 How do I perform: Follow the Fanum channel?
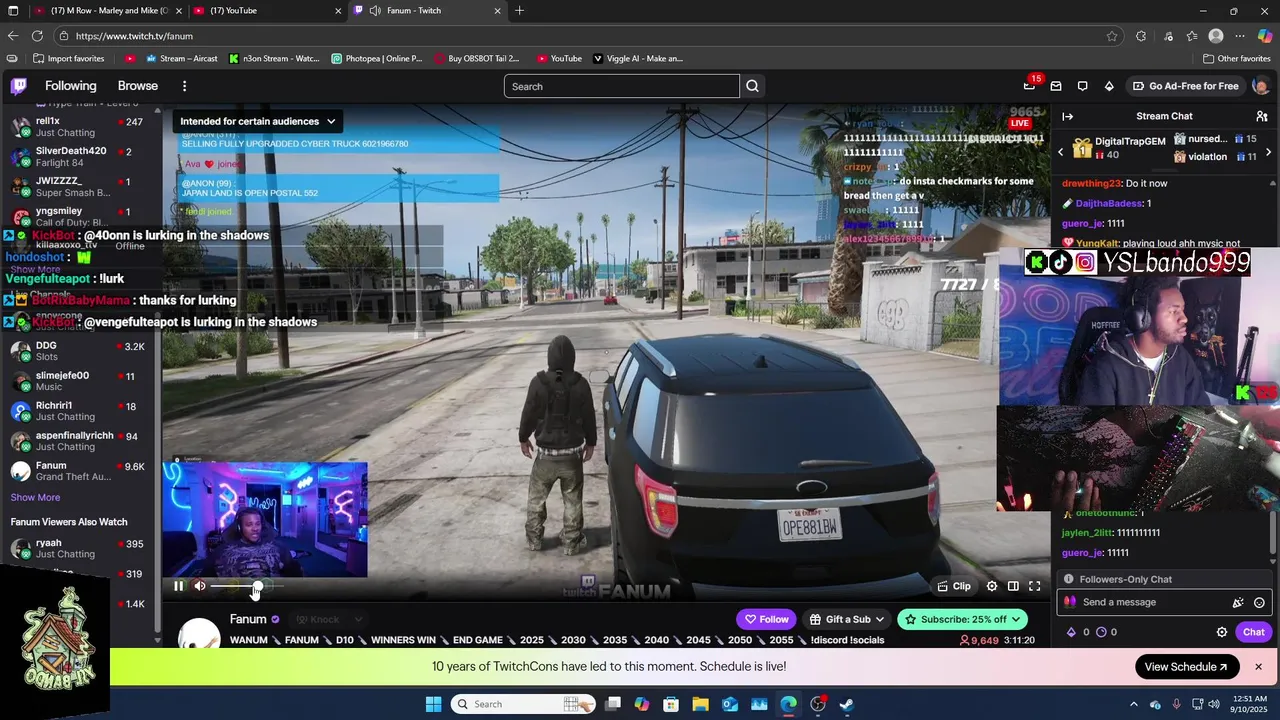766,619
